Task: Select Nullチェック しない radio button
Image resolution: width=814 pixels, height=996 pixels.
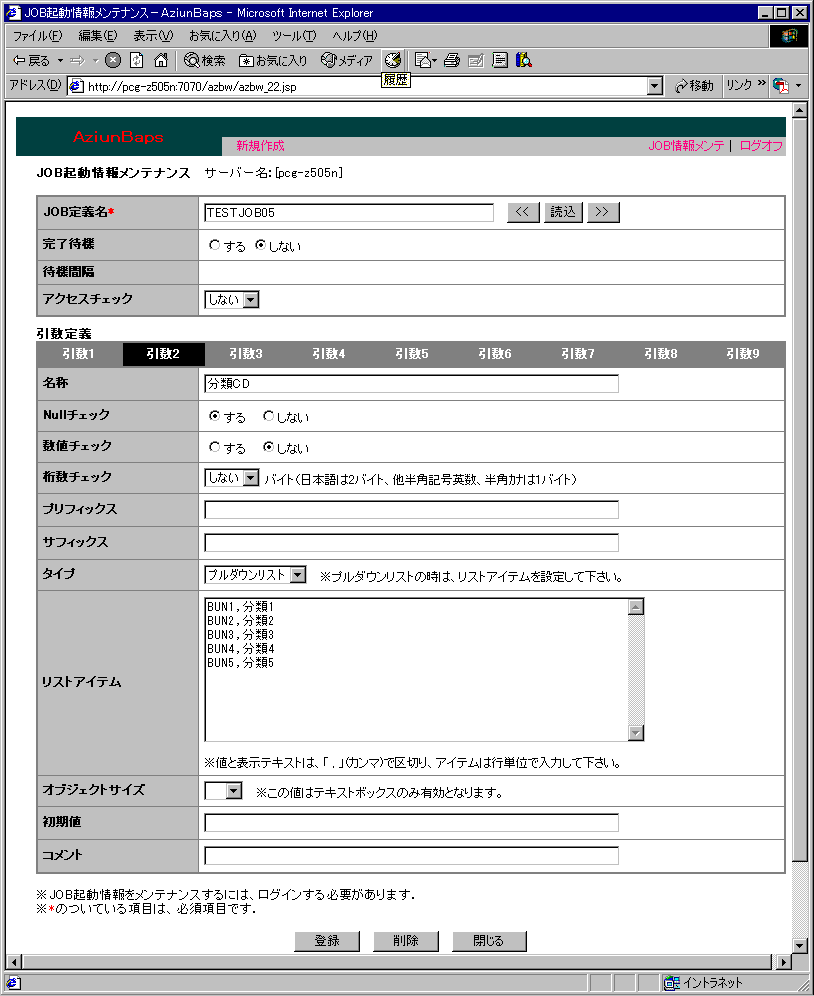Action: tap(269, 415)
